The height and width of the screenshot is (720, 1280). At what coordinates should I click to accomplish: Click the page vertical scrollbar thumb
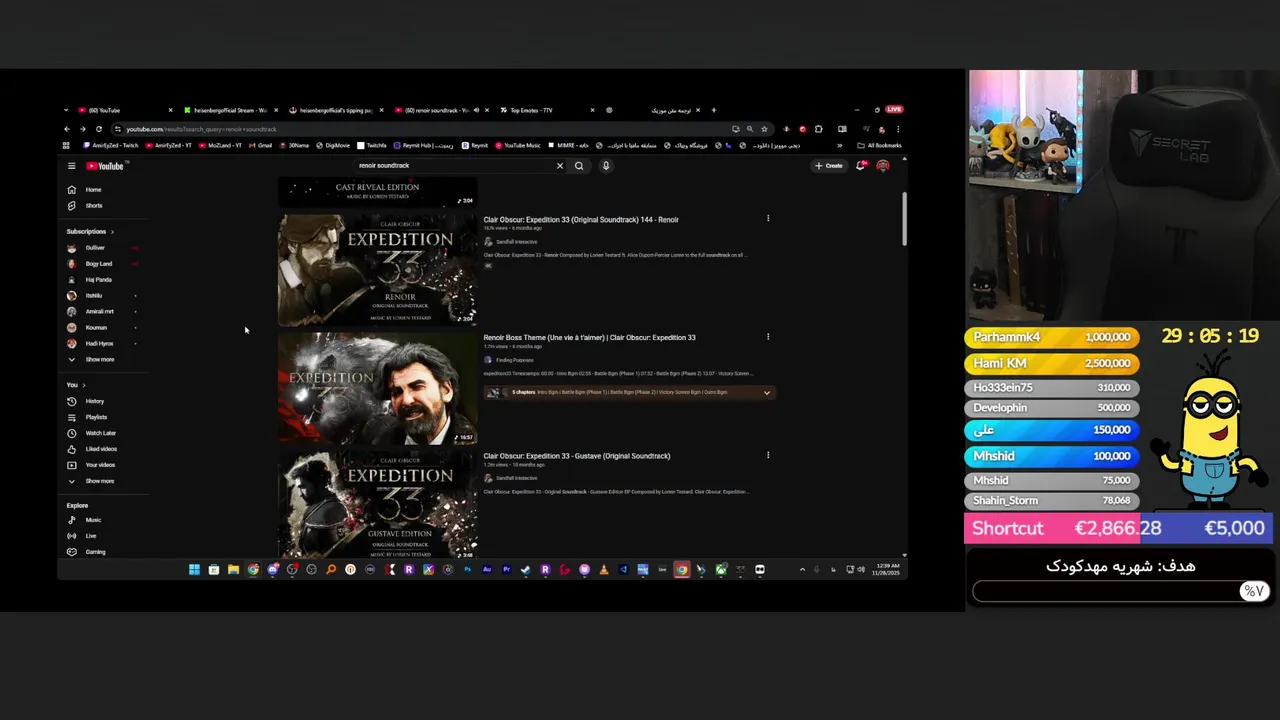905,219
